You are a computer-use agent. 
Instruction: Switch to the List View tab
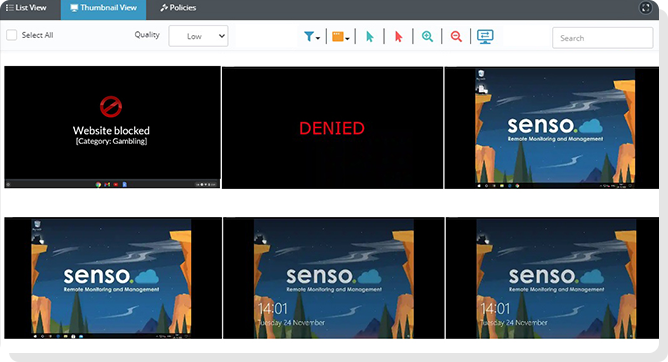coord(26,8)
